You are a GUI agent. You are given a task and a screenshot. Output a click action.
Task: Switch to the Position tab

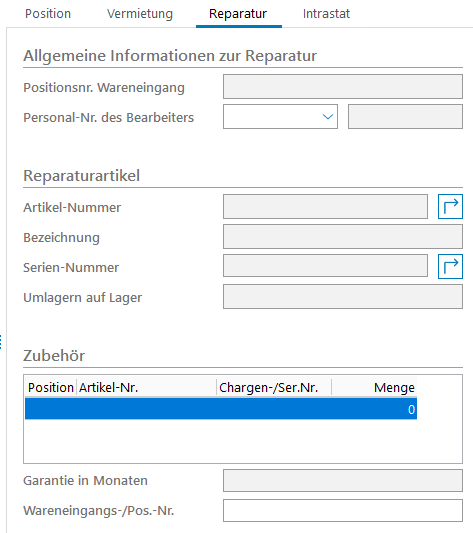[x=48, y=14]
